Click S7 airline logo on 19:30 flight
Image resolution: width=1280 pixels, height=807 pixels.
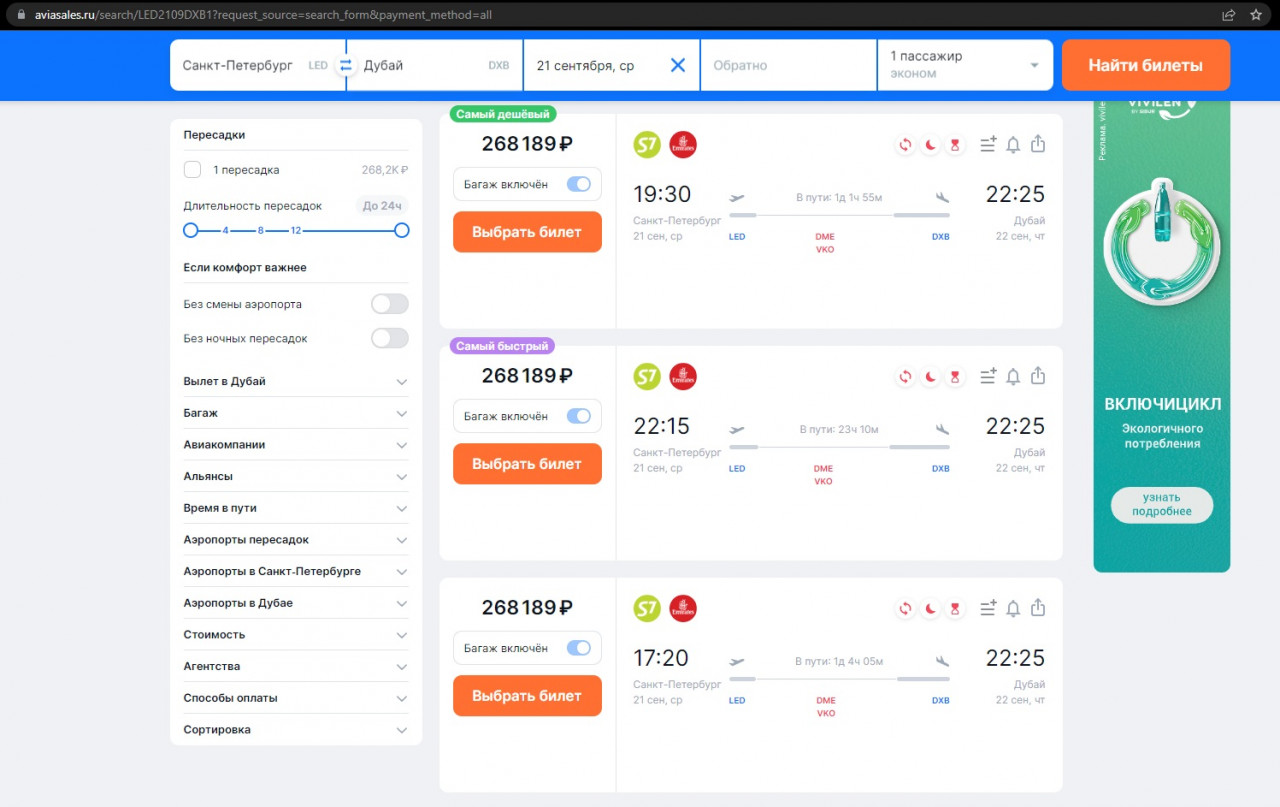coord(648,145)
